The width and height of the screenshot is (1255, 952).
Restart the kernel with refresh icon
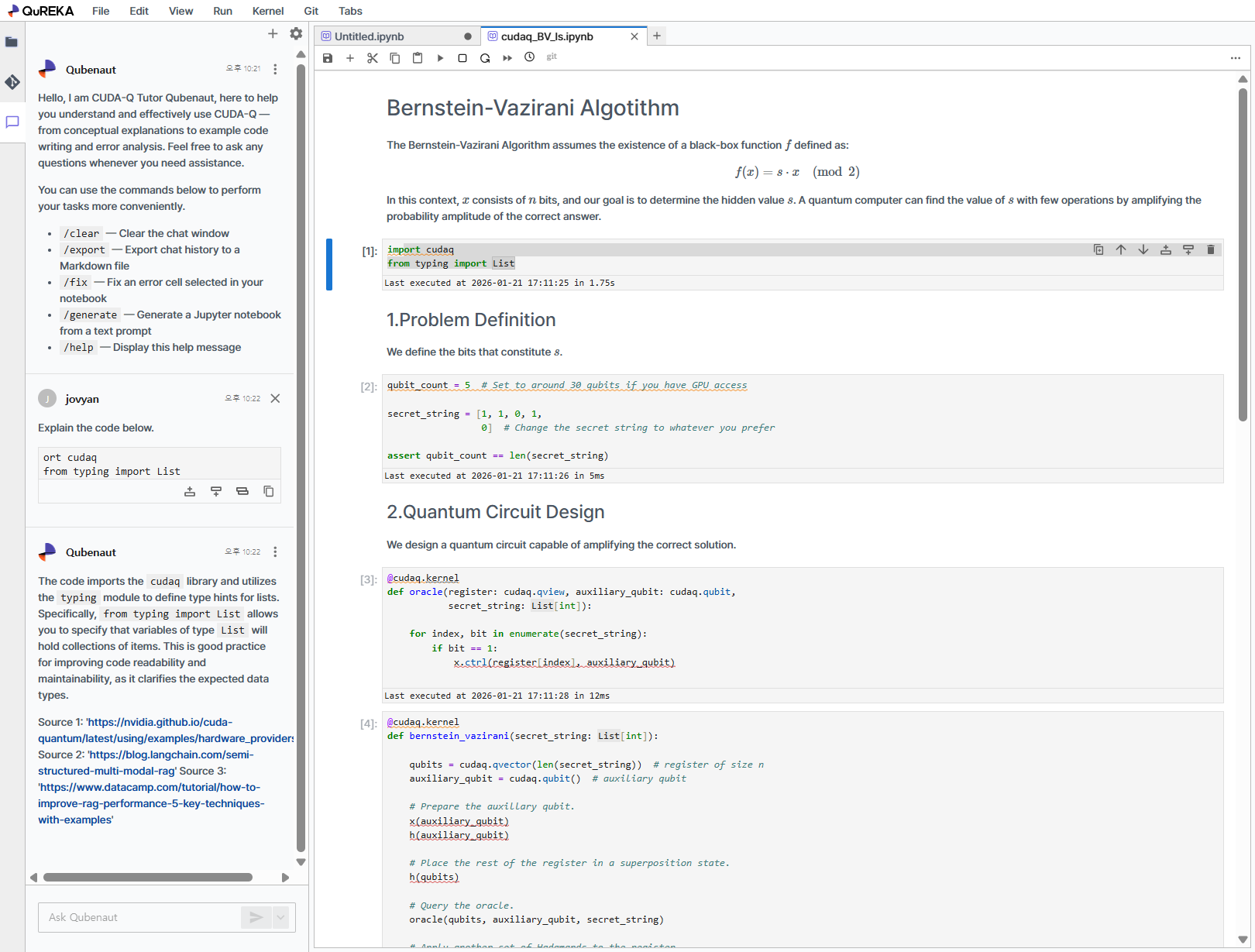[485, 58]
